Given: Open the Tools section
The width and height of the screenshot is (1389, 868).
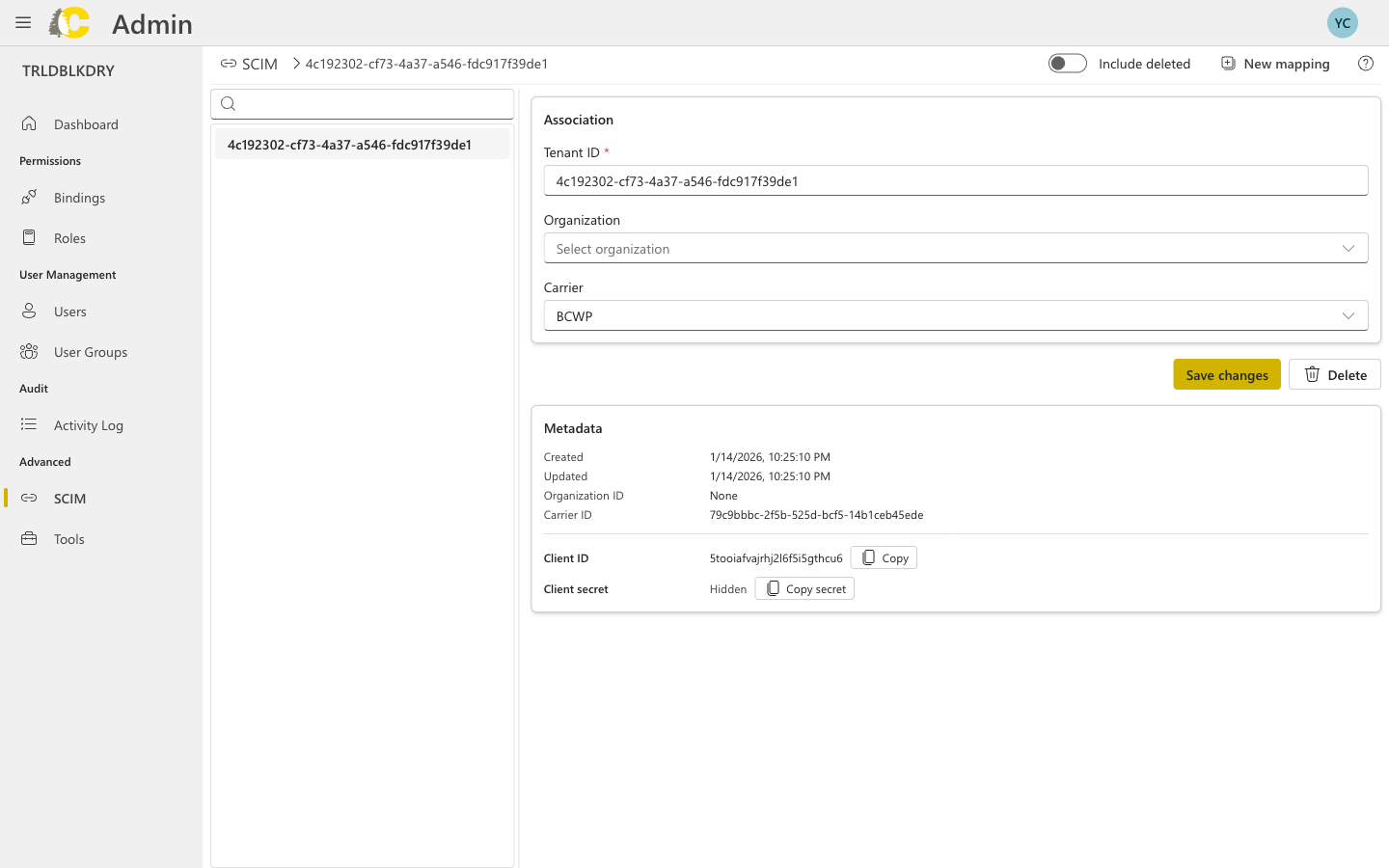Looking at the screenshot, I should [68, 538].
